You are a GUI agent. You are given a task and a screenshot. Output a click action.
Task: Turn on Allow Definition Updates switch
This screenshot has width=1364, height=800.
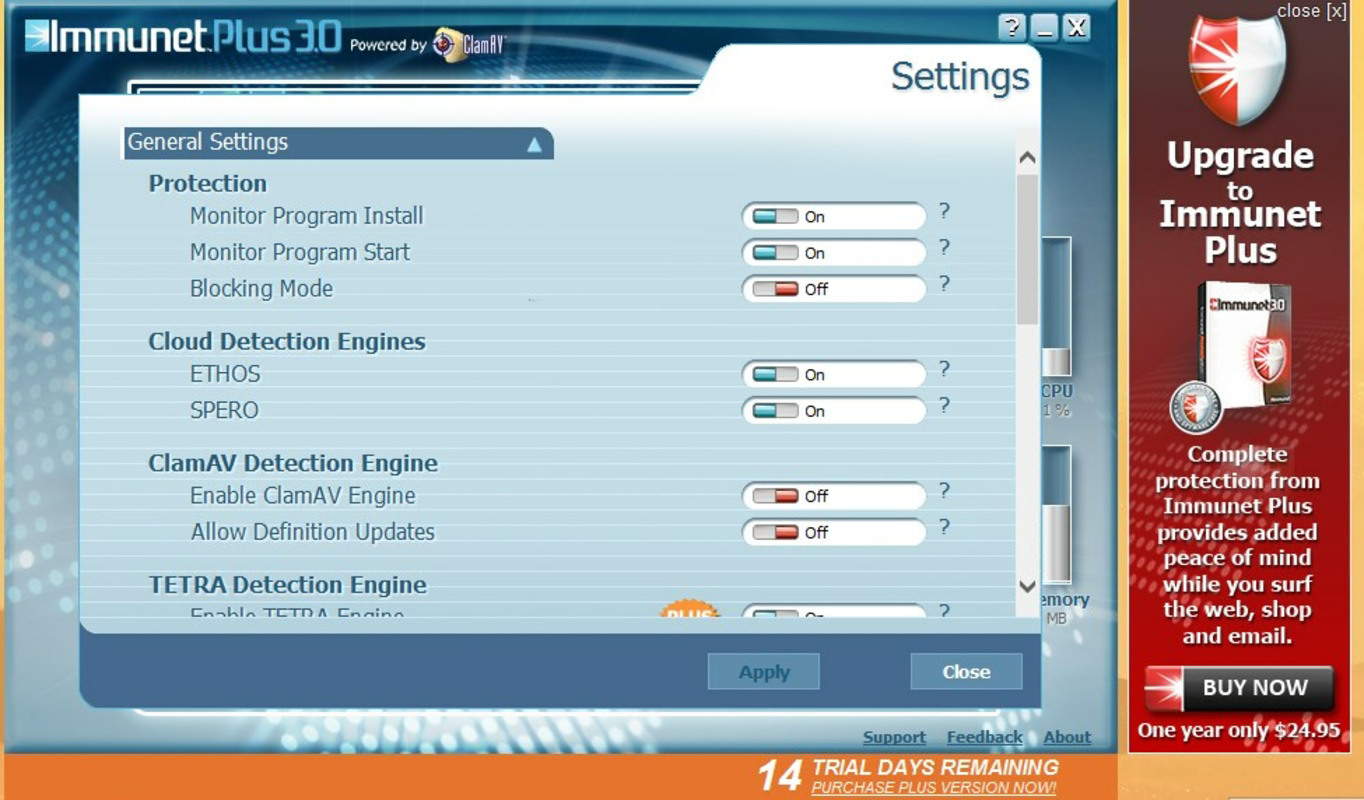775,532
